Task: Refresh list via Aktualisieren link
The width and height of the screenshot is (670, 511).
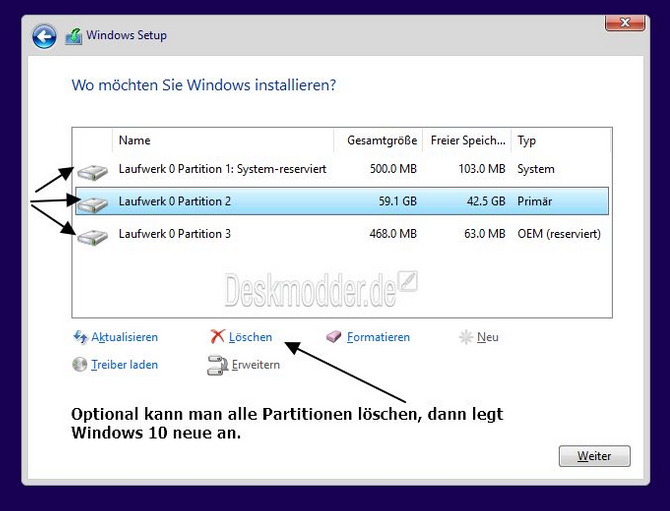Action: [x=124, y=337]
